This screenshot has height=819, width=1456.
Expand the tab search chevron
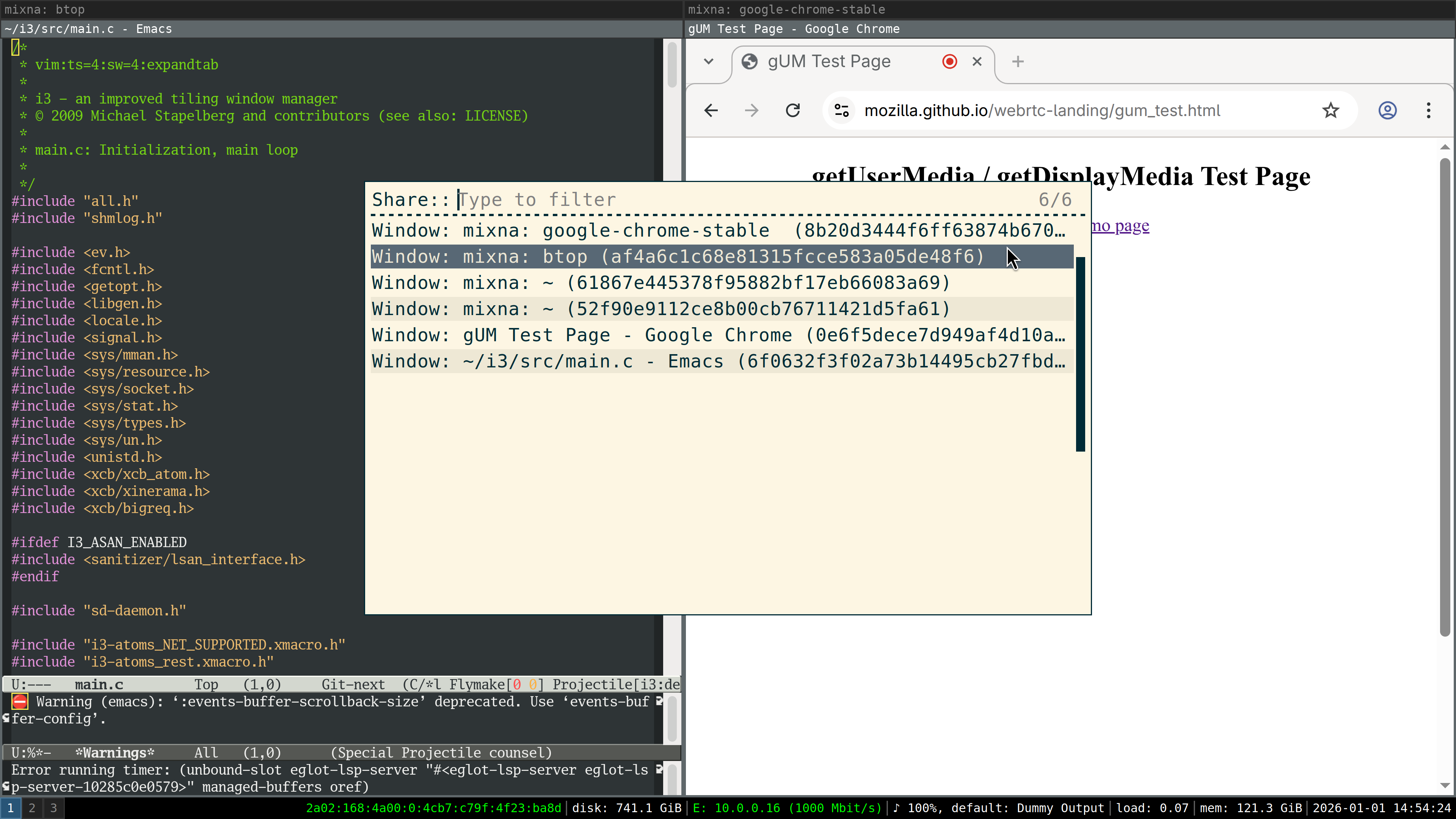coord(708,61)
